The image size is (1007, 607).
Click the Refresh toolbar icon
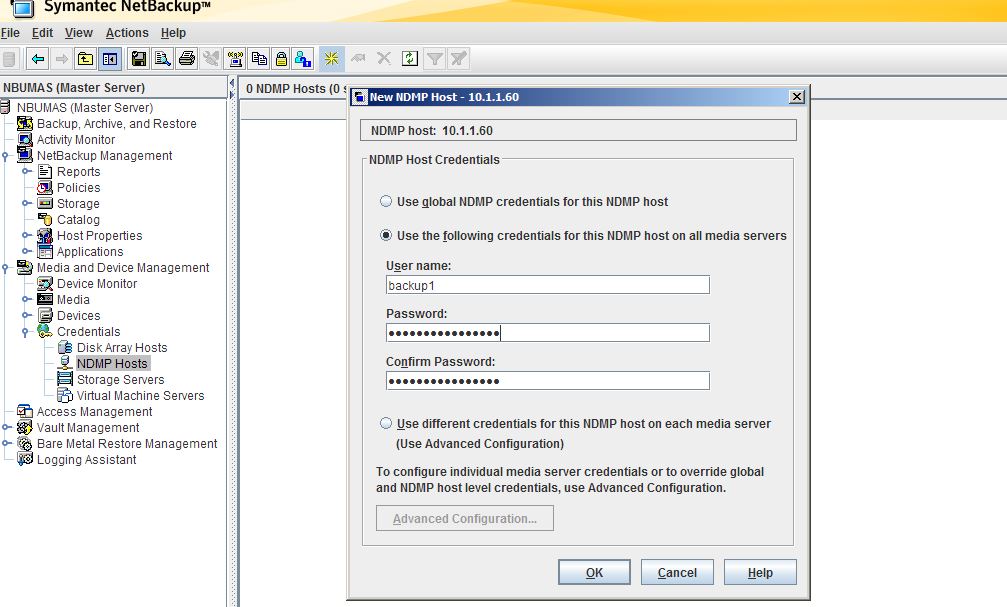coord(408,58)
